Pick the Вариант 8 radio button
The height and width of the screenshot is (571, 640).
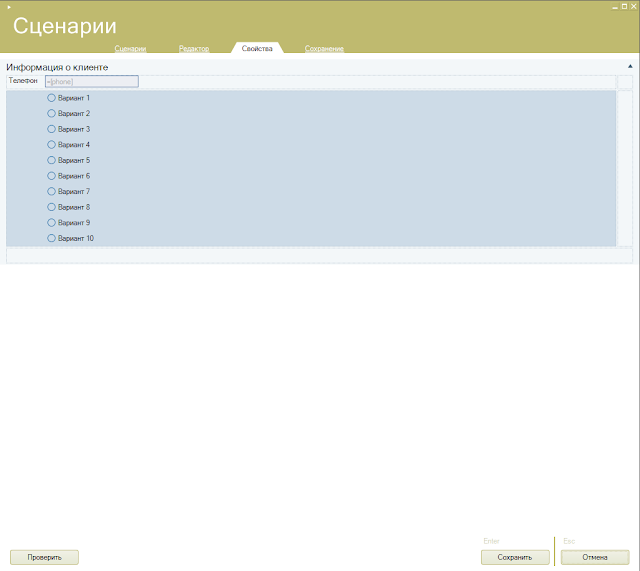pyautogui.click(x=51, y=207)
